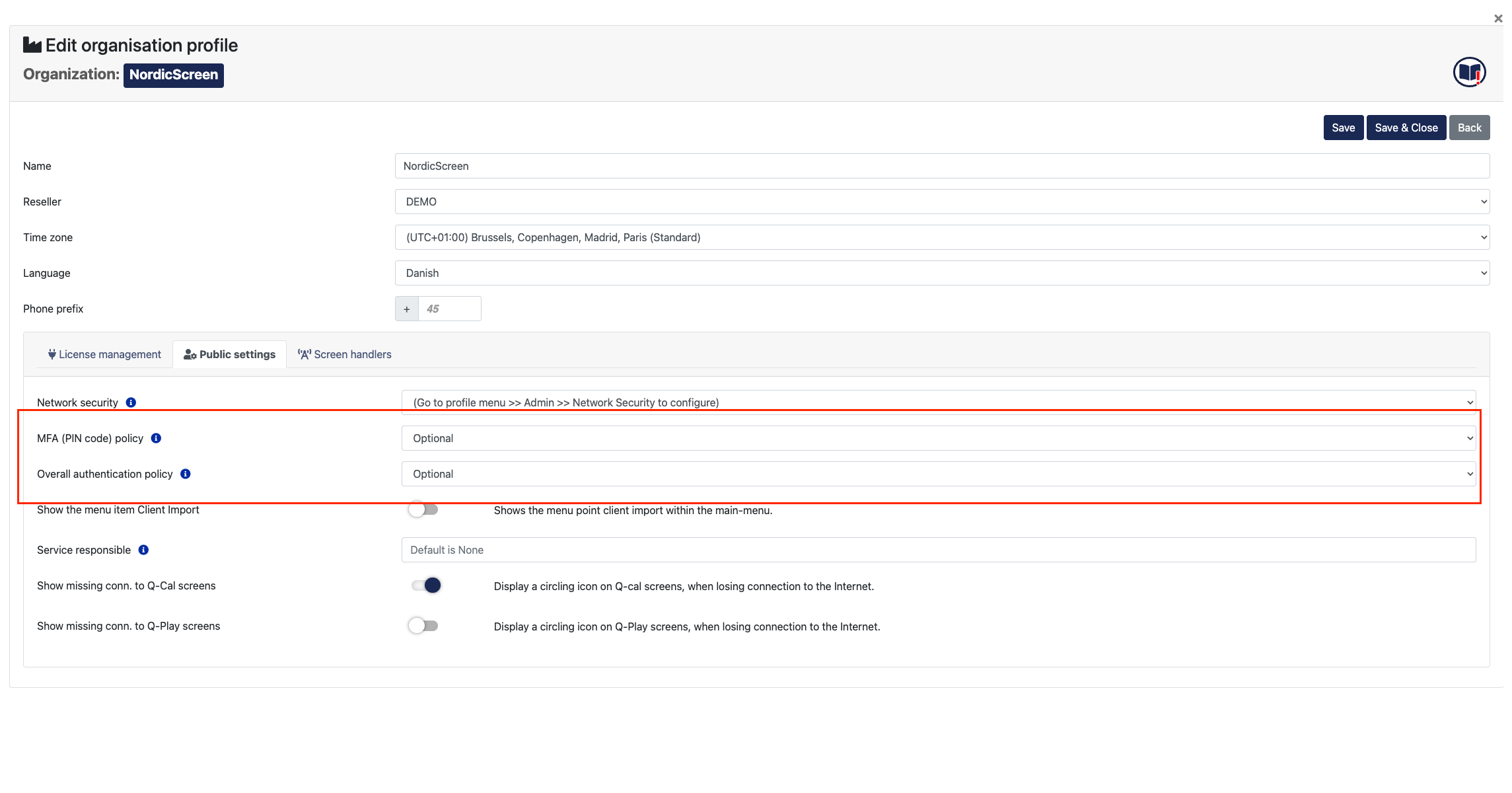The width and height of the screenshot is (1512, 793).
Task: Open the Reseller dropdown
Action: [941, 202]
